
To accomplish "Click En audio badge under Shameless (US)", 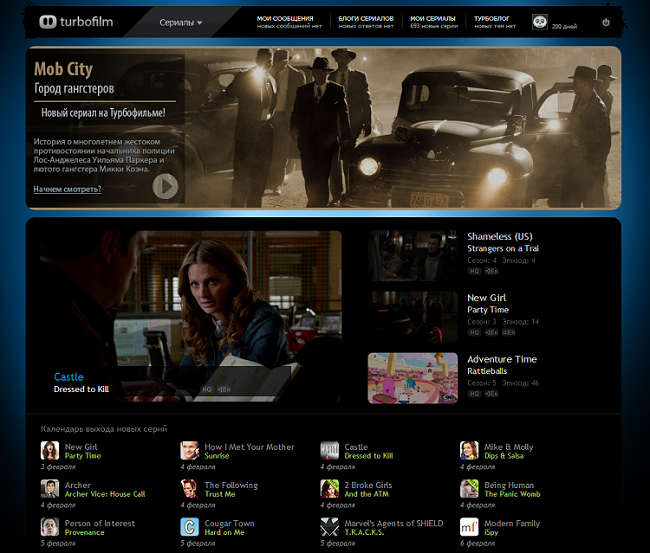I will pyautogui.click(x=491, y=271).
